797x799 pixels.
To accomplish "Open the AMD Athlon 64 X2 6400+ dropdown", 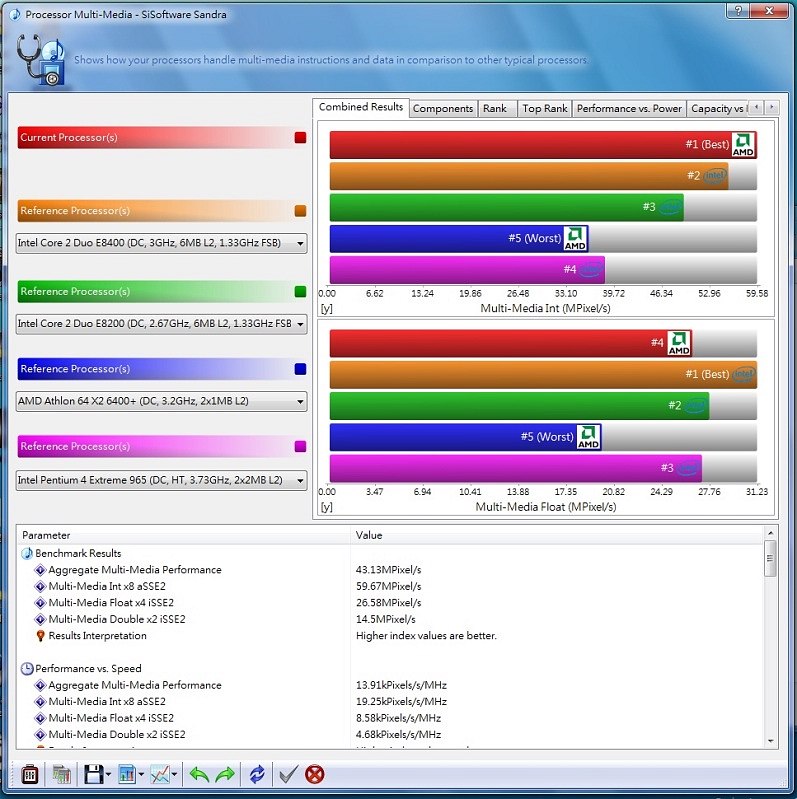I will coord(161,401).
